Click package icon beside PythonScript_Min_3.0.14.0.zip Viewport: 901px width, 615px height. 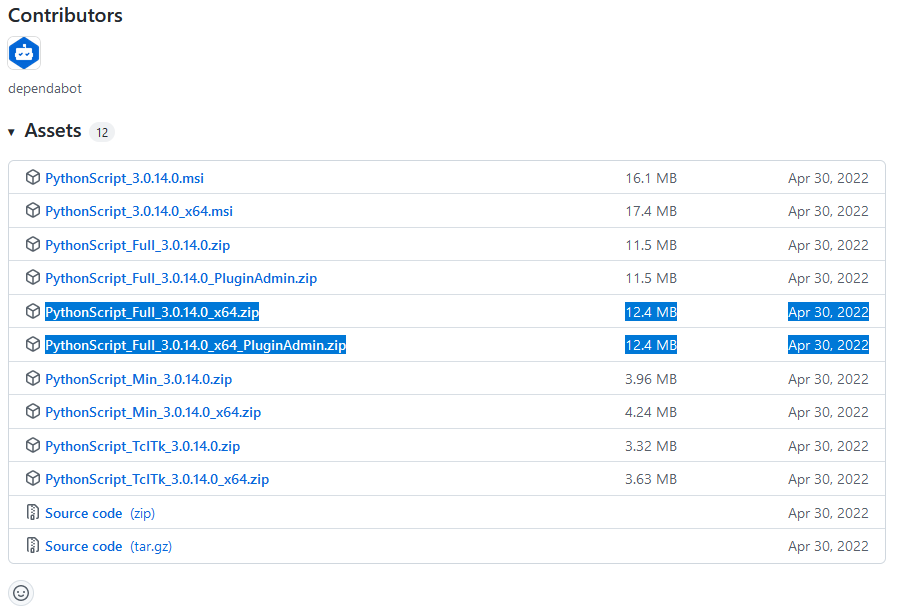click(x=33, y=378)
